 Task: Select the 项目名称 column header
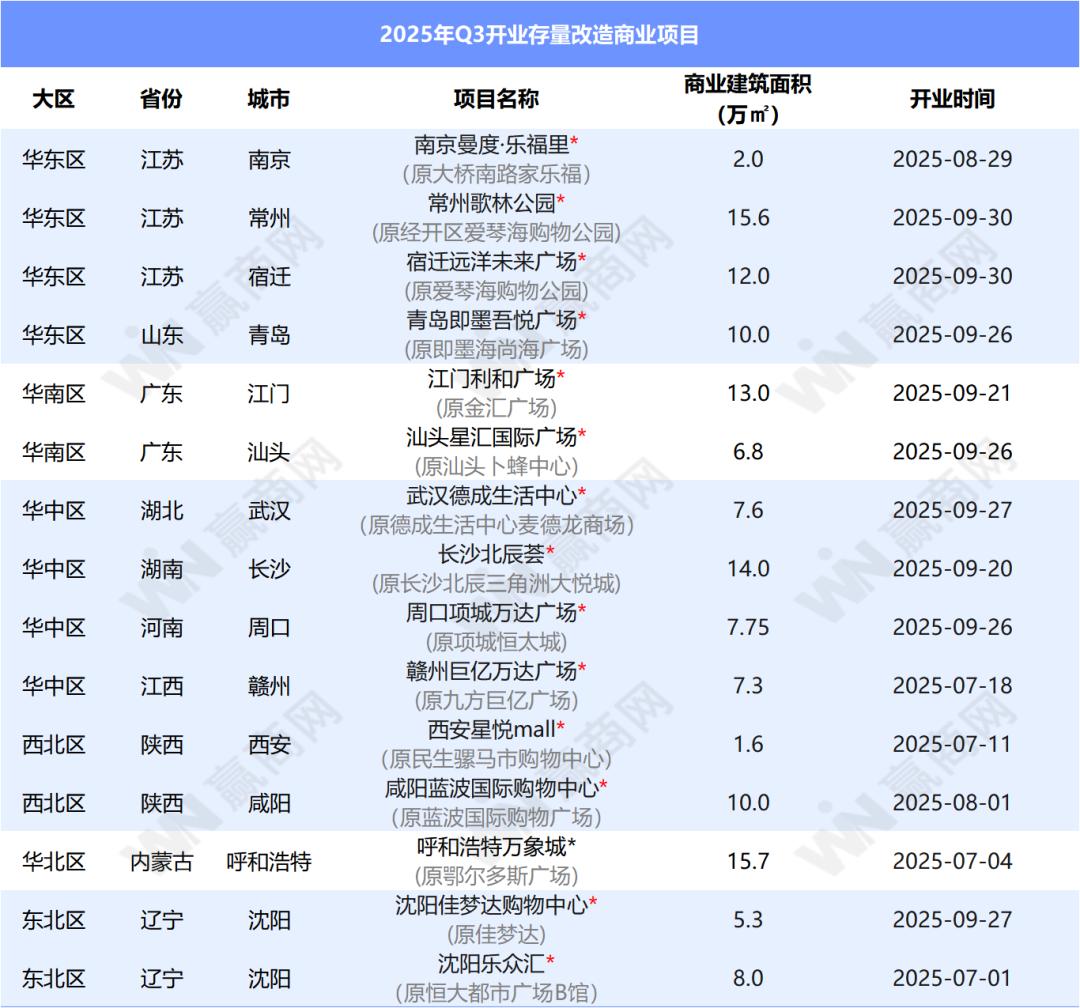click(x=496, y=99)
